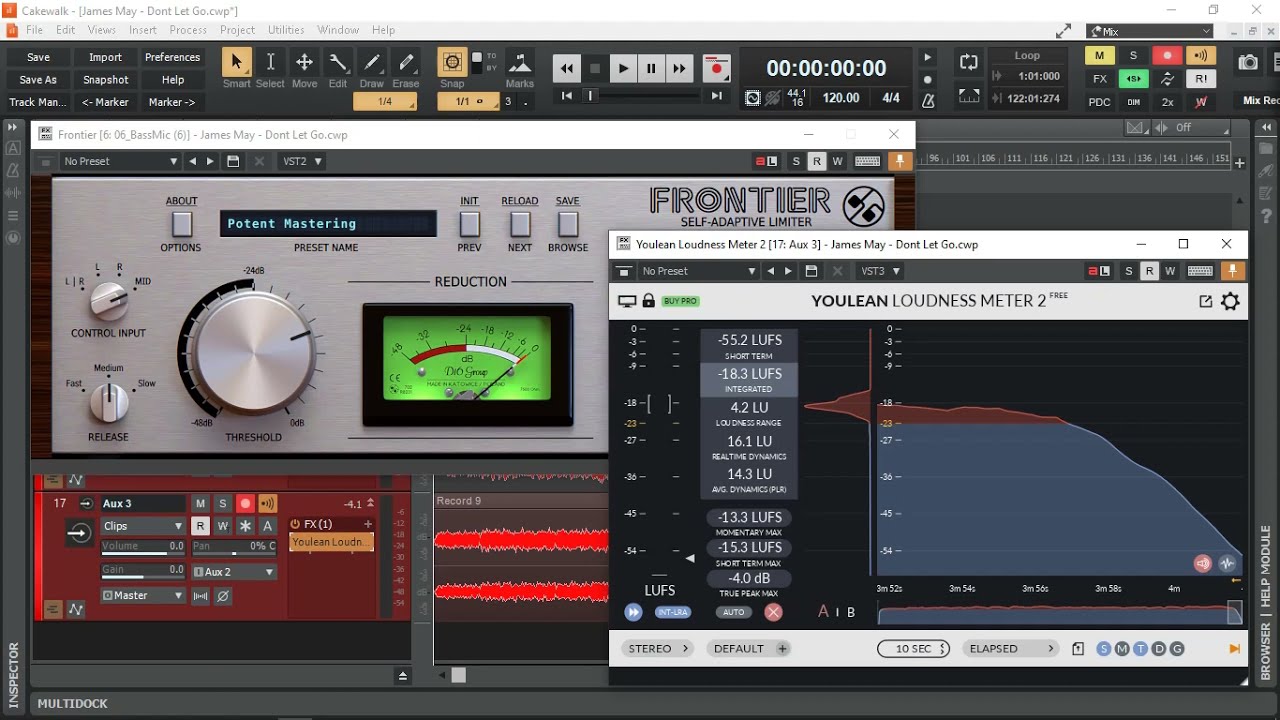Image resolution: width=1280 pixels, height=720 pixels.
Task: Open Aux 2 input dropdown
Action: [x=233, y=572]
